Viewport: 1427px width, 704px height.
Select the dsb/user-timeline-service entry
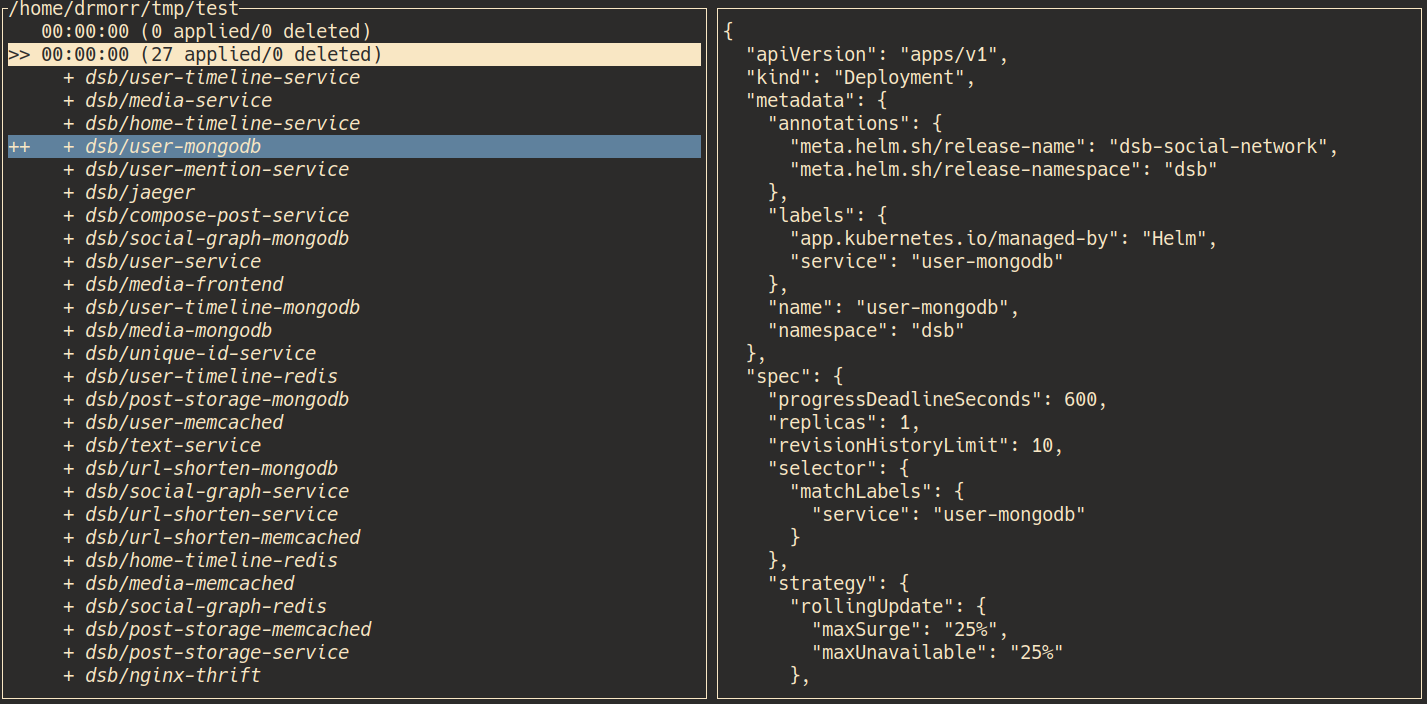click(222, 78)
